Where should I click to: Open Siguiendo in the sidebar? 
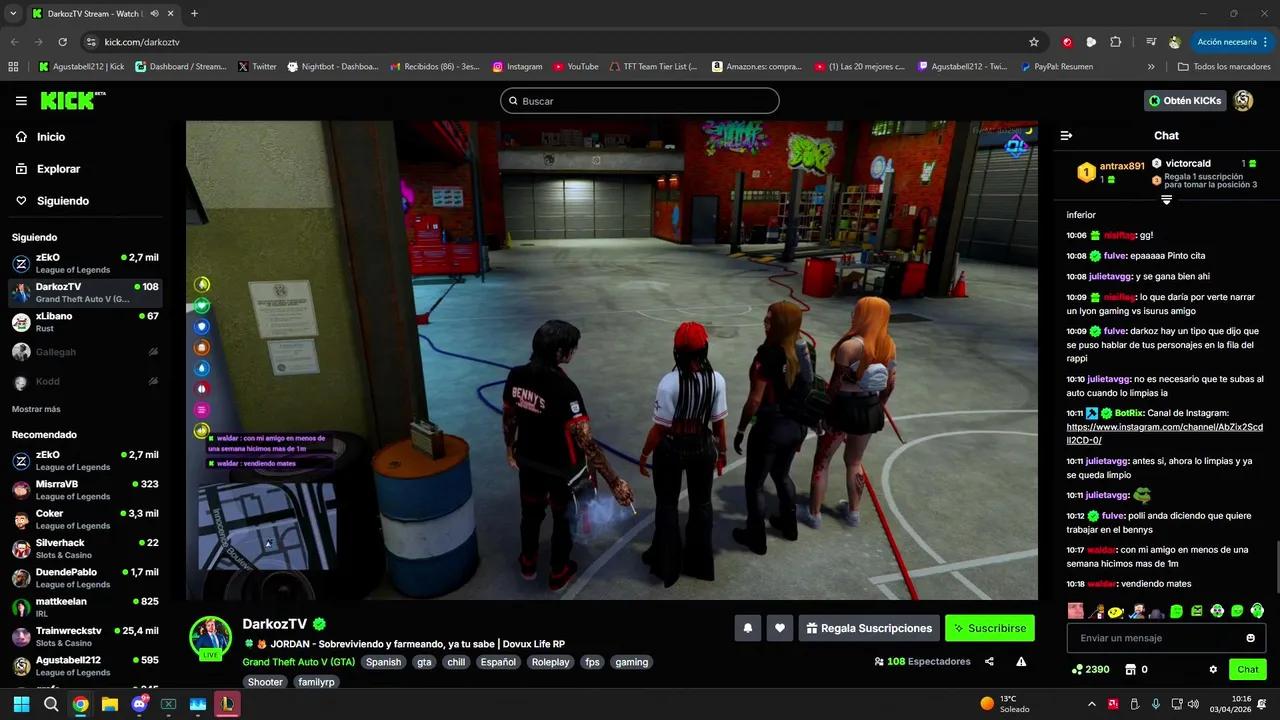click(62, 201)
